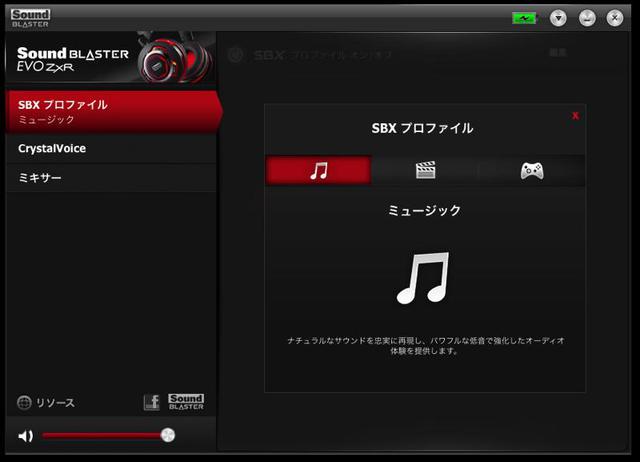Click the globe icon beside リソース
This screenshot has width=640, height=462.
coord(24,403)
